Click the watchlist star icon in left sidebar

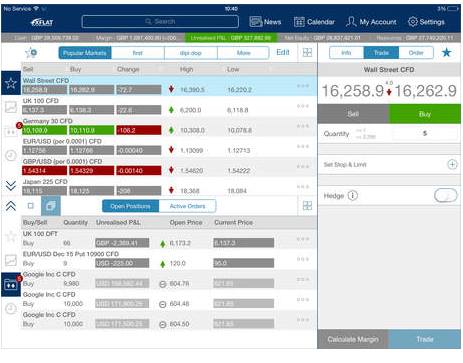coord(11,83)
